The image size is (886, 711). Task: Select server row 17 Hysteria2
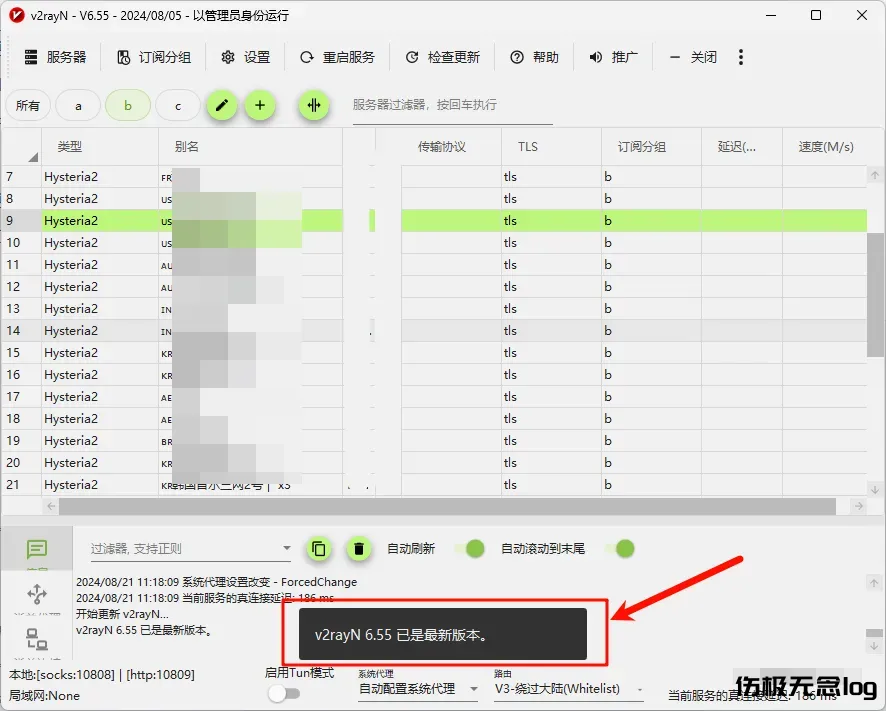[434, 397]
